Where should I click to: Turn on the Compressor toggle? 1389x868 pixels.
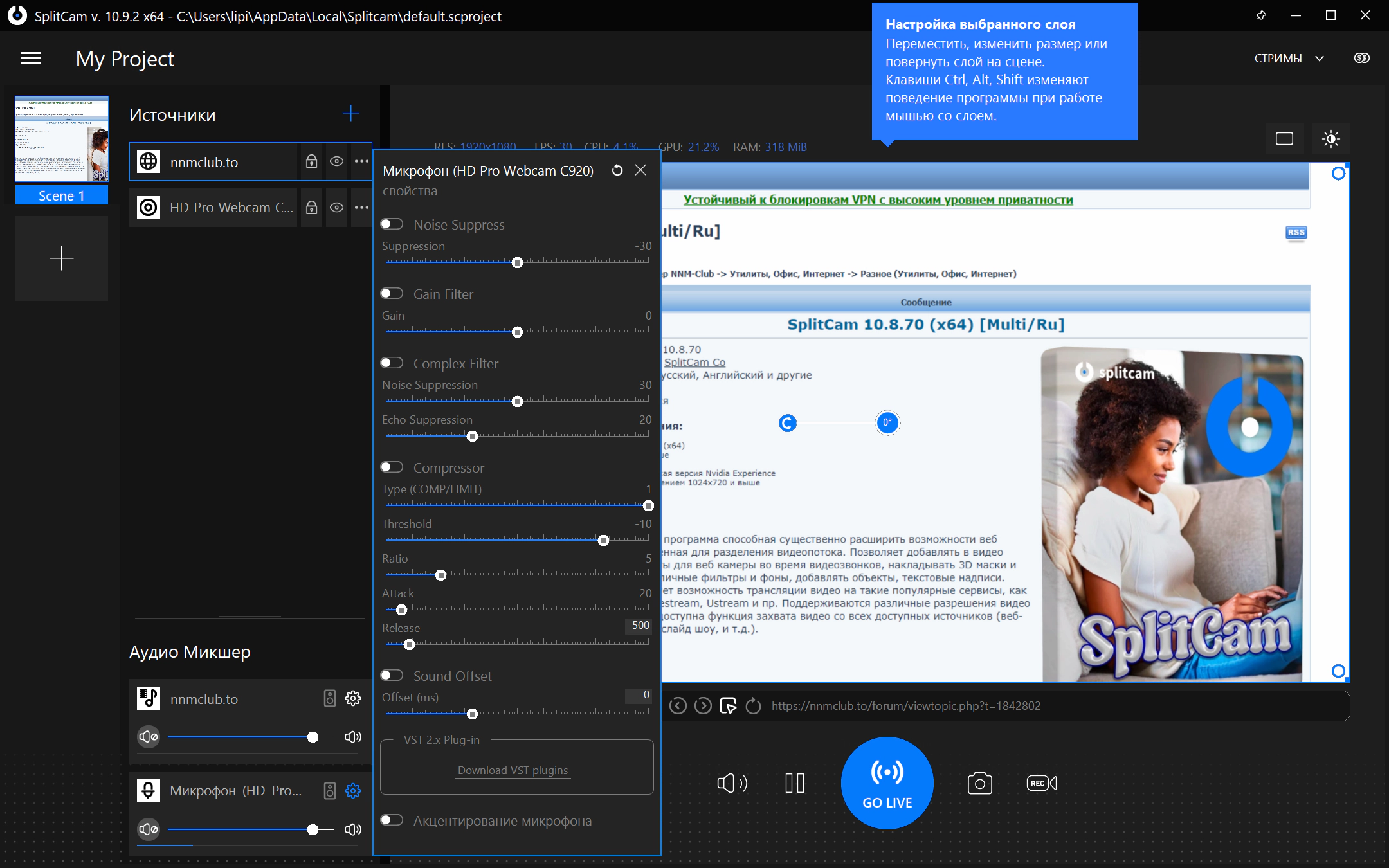pyautogui.click(x=392, y=467)
